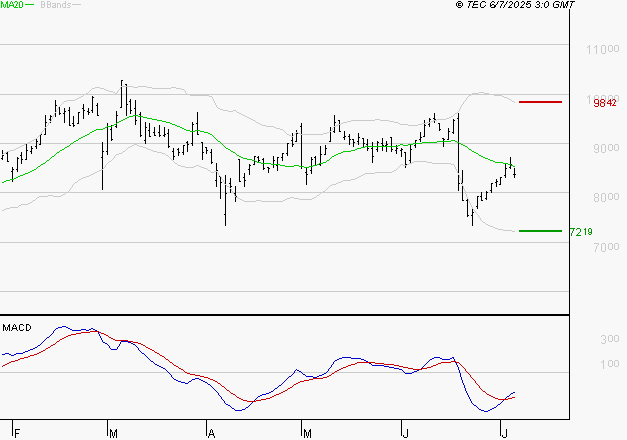
Task: Click the TEC copyright timestamp text
Action: (x=515, y=5)
